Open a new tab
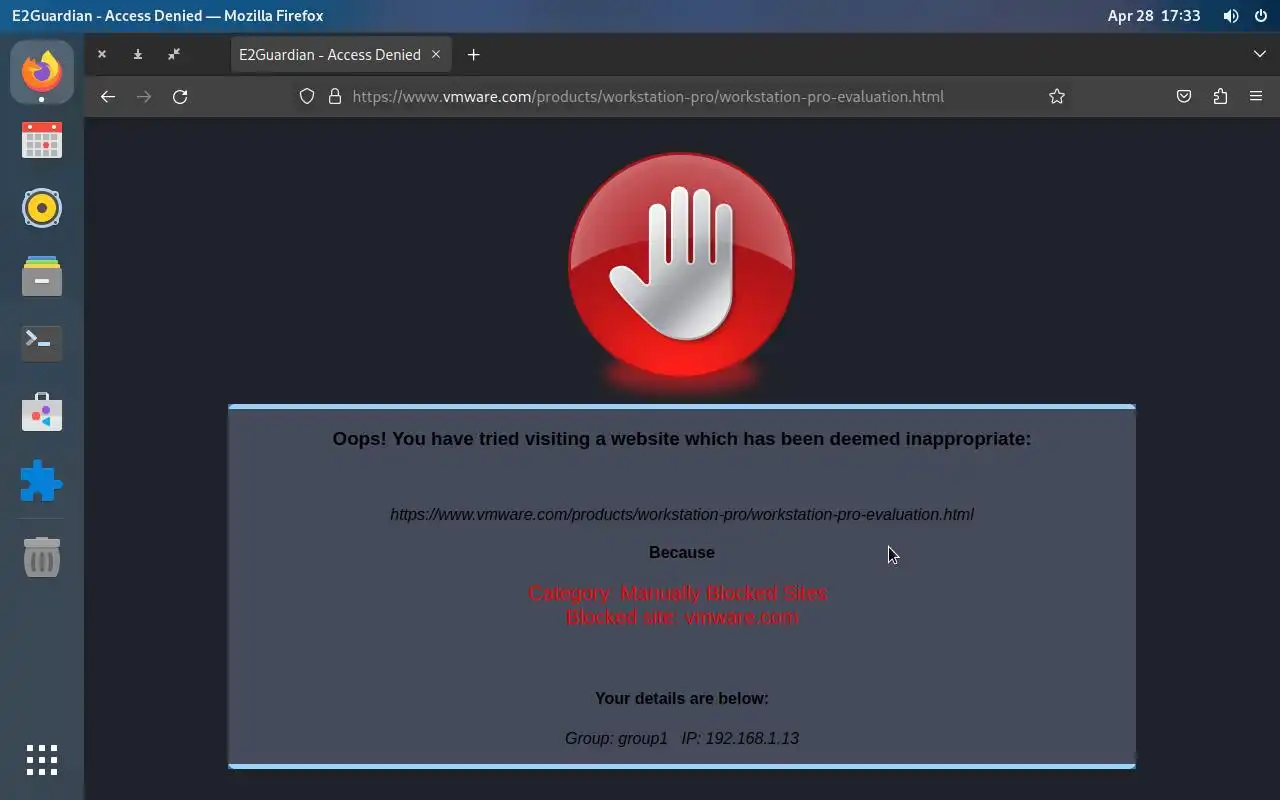1280x800 pixels. click(x=474, y=54)
